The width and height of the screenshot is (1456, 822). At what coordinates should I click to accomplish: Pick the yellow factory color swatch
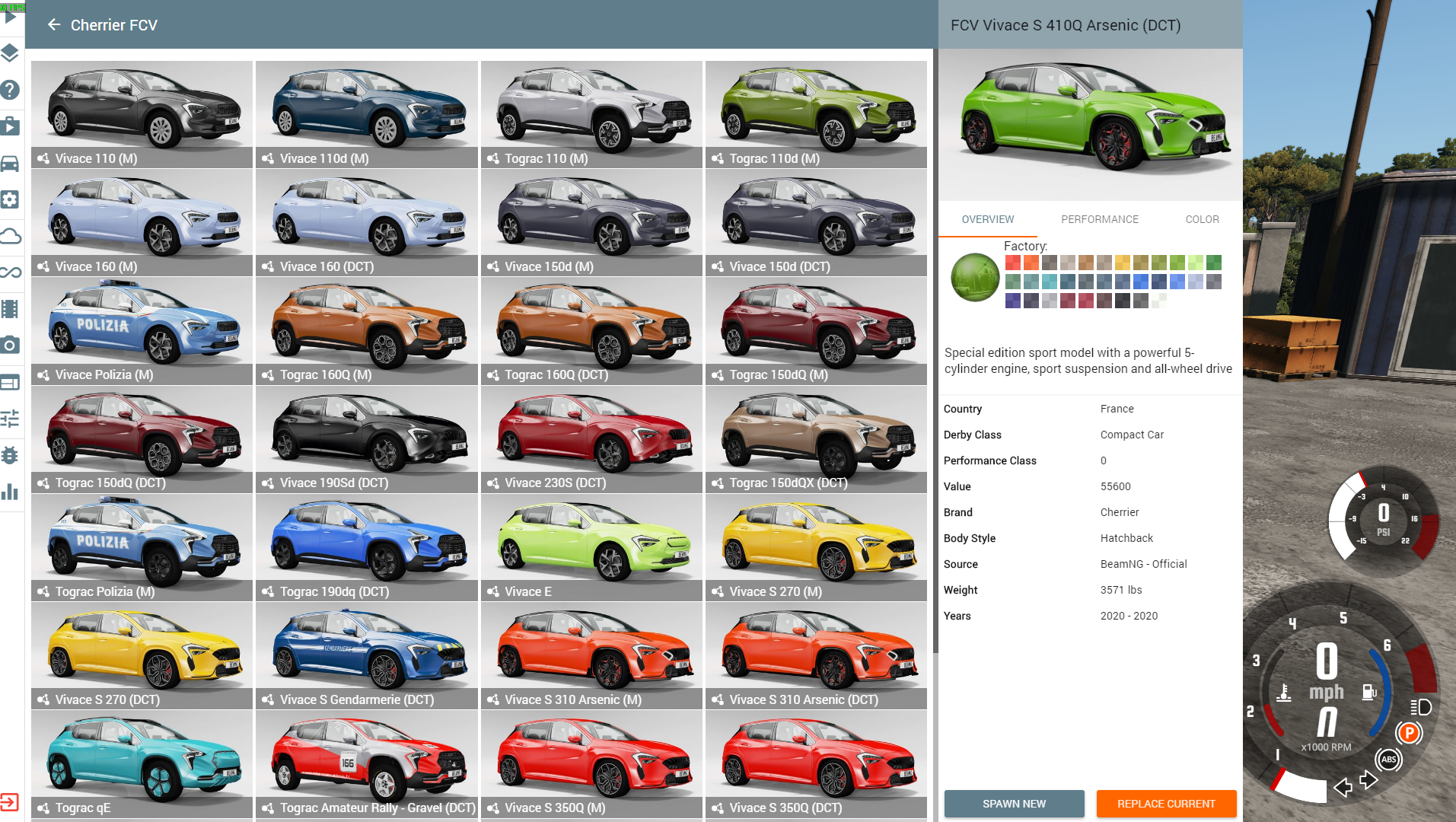(x=1123, y=263)
